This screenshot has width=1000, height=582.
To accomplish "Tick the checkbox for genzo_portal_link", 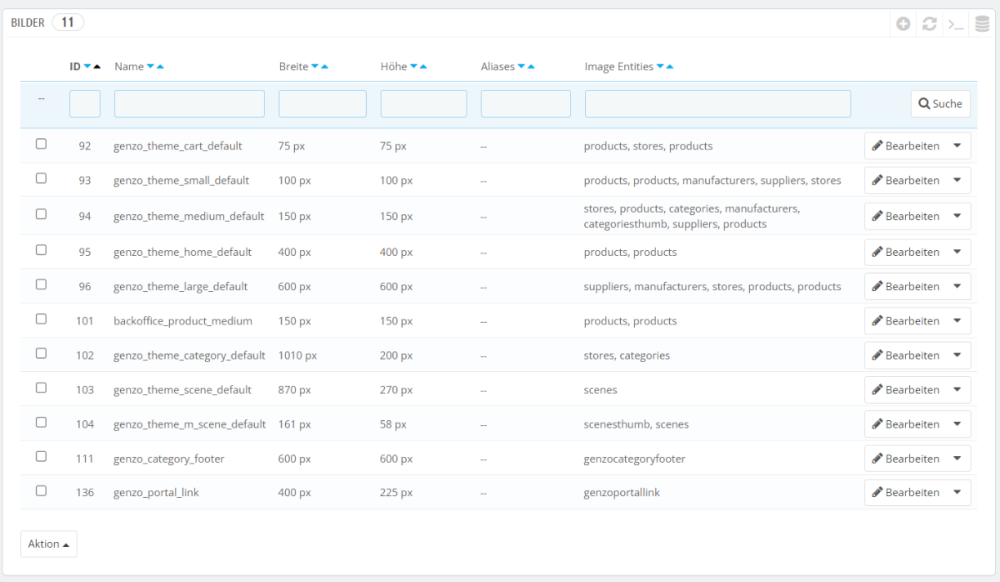I will [41, 491].
